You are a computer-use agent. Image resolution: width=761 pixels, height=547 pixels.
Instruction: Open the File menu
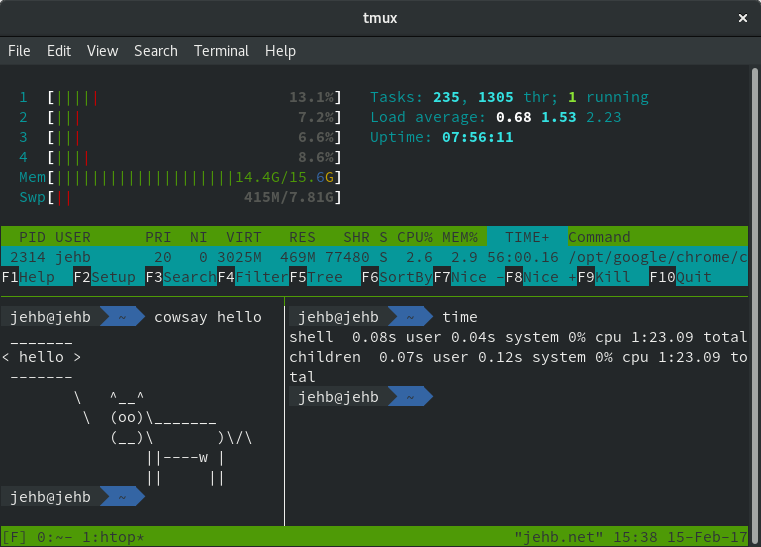pyautogui.click(x=19, y=51)
